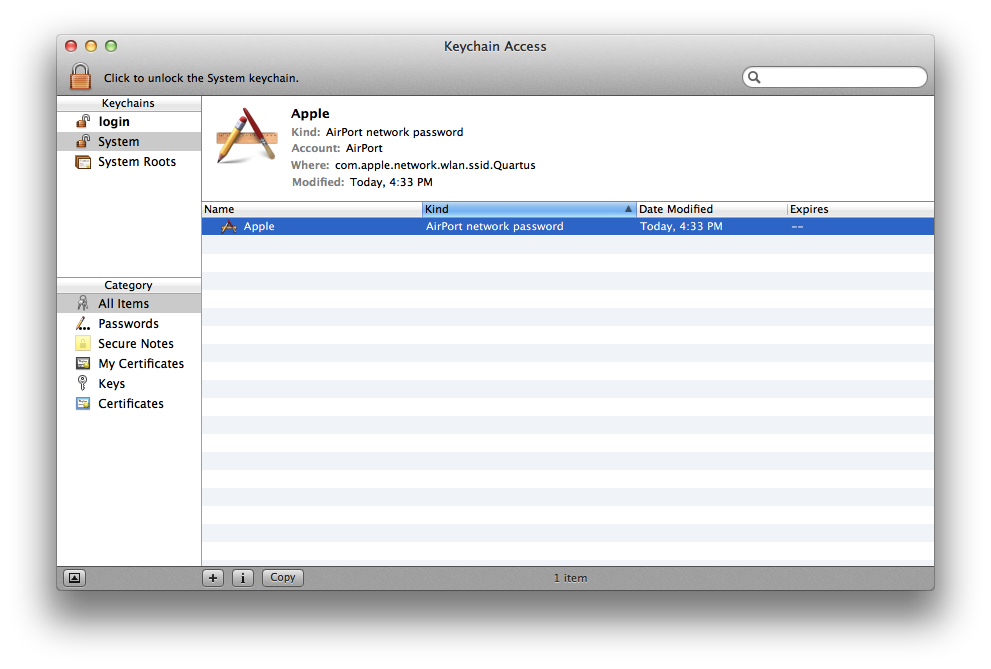Viewport: 991px width, 669px height.
Task: Click the search field
Action: pos(834,77)
